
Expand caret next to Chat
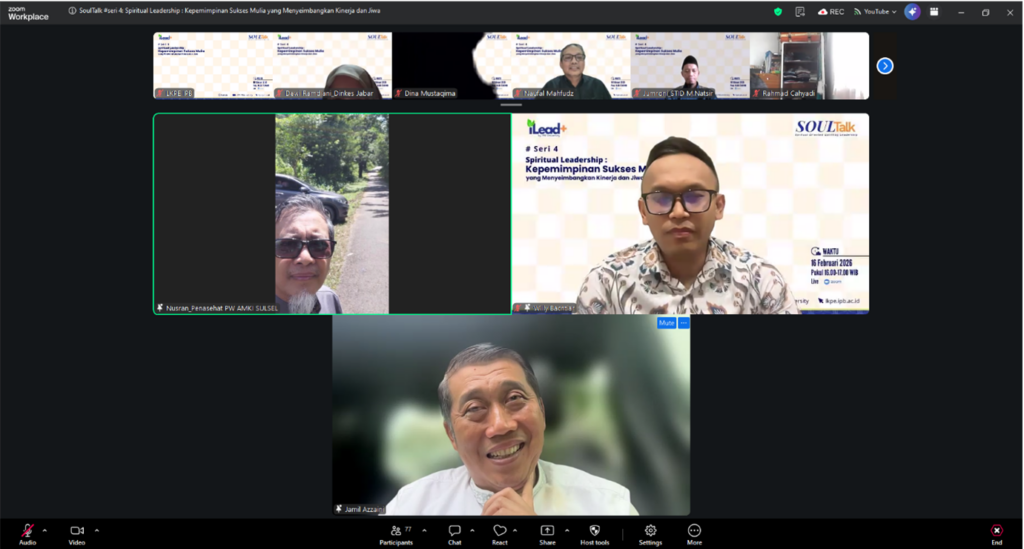(x=472, y=530)
